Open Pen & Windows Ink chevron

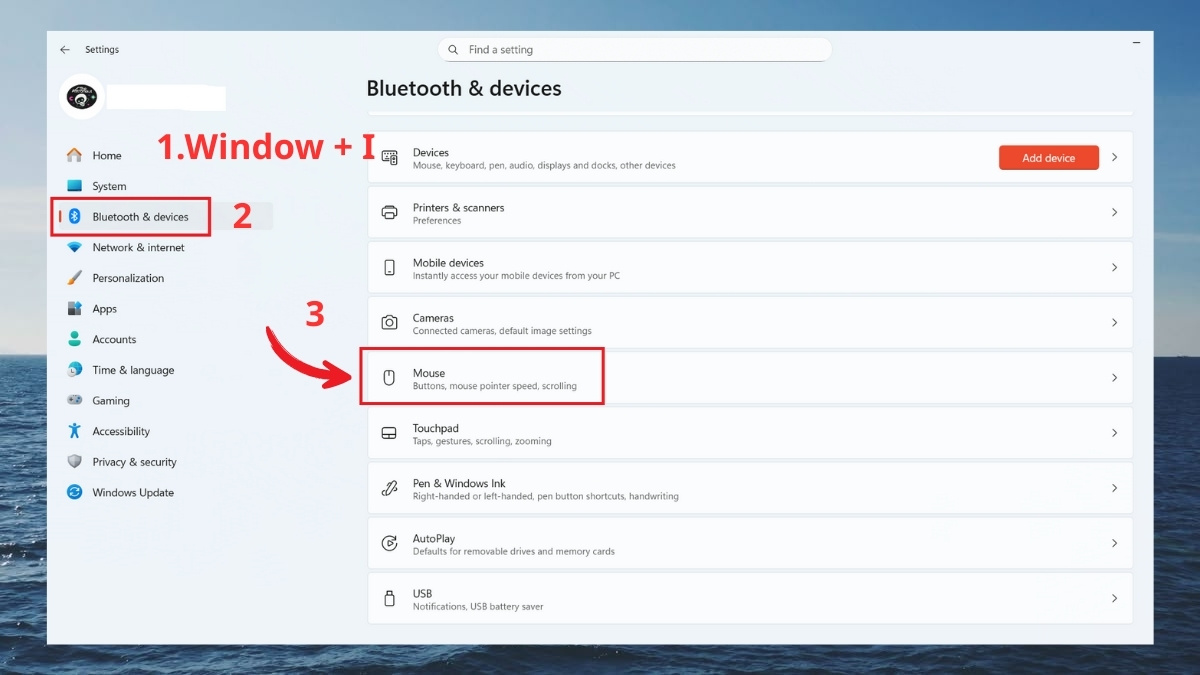1114,488
